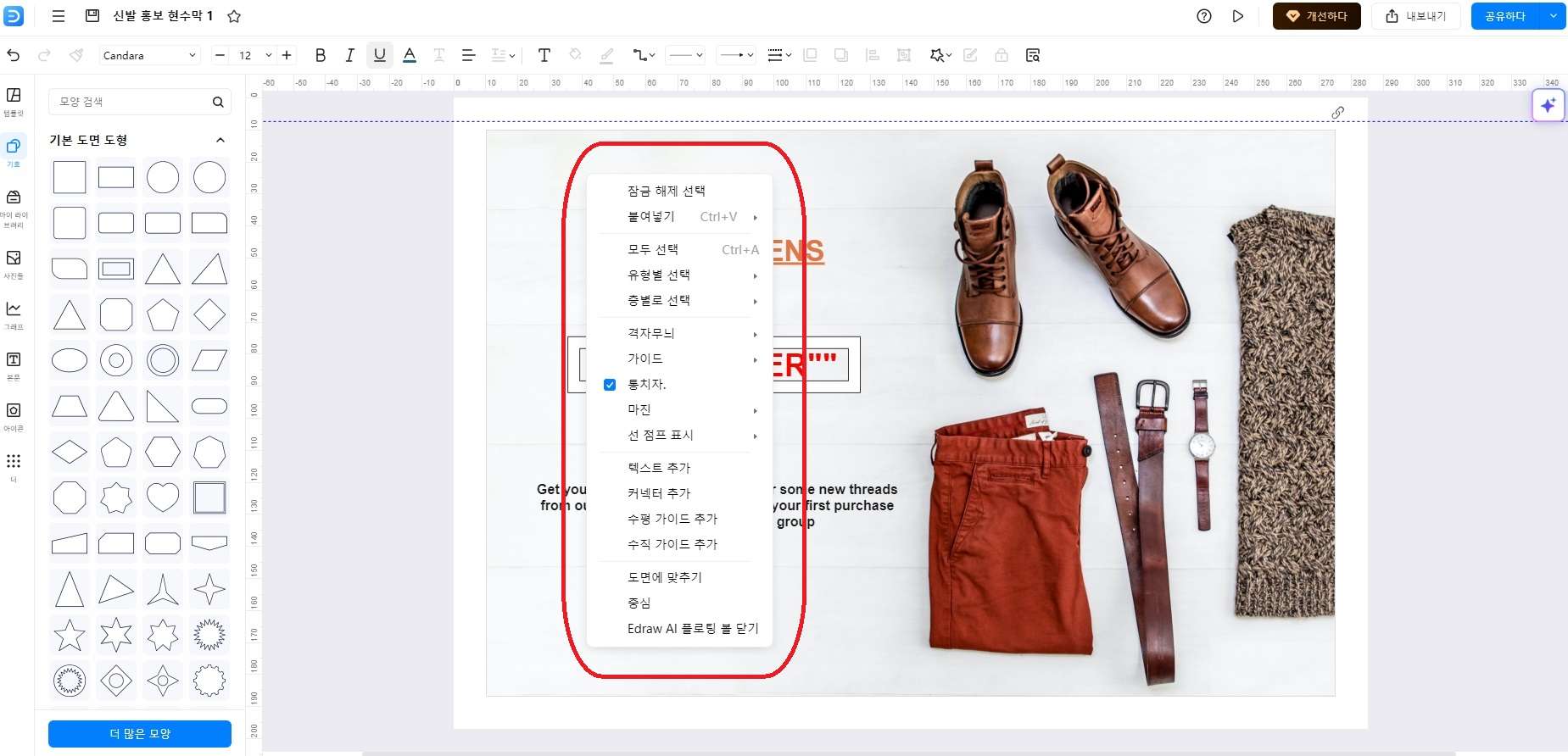This screenshot has height=756, width=1568.
Task: Click the save icon next to menu
Action: (x=92, y=16)
